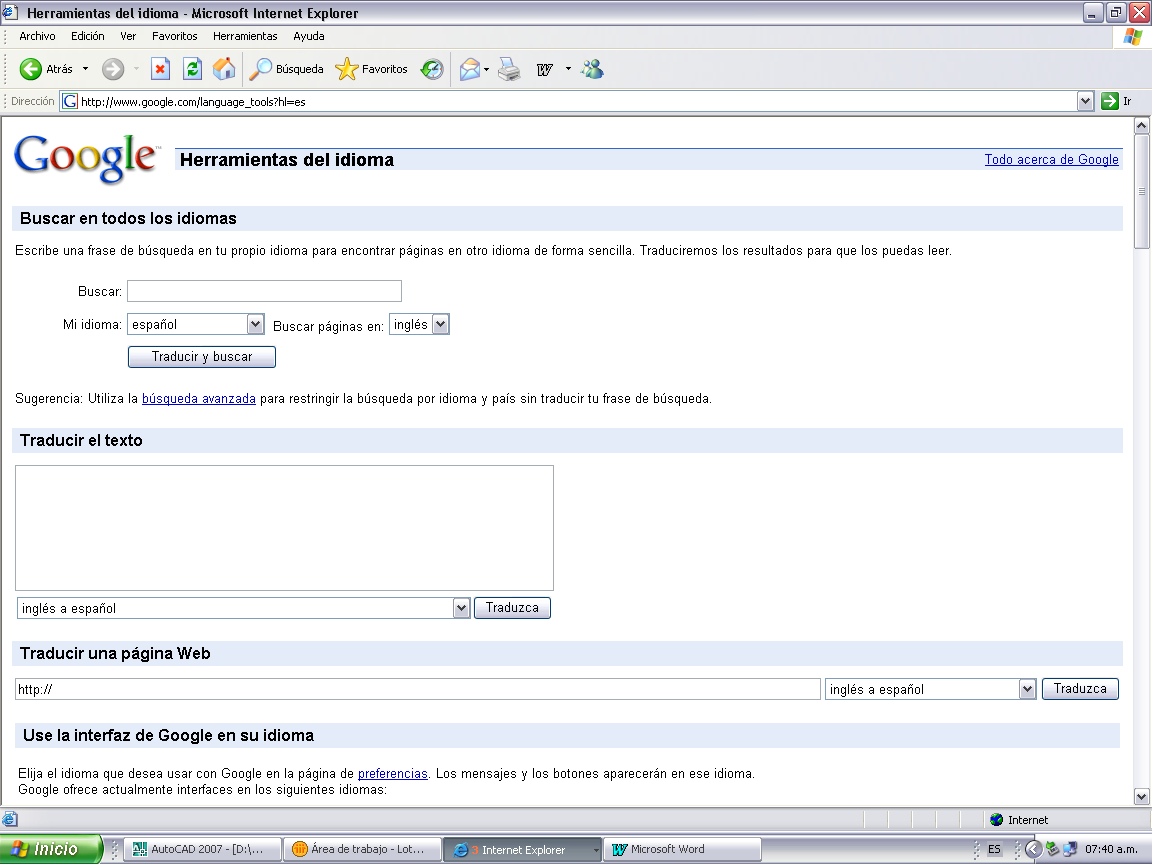
Task: Click the Forward arrow toolbar icon
Action: [112, 69]
